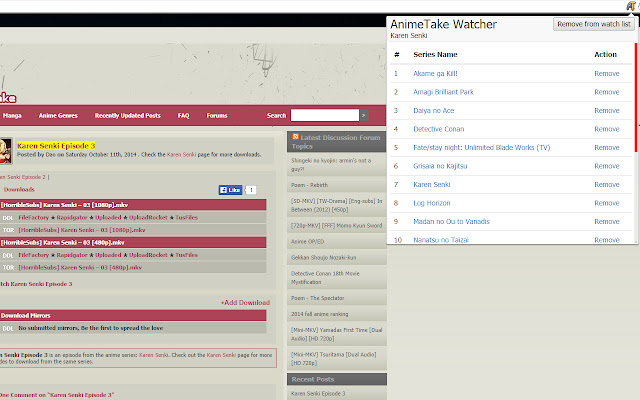This screenshot has height=400, width=640.
Task: Open Momo Kyun Sword forum topic
Action: (336, 225)
